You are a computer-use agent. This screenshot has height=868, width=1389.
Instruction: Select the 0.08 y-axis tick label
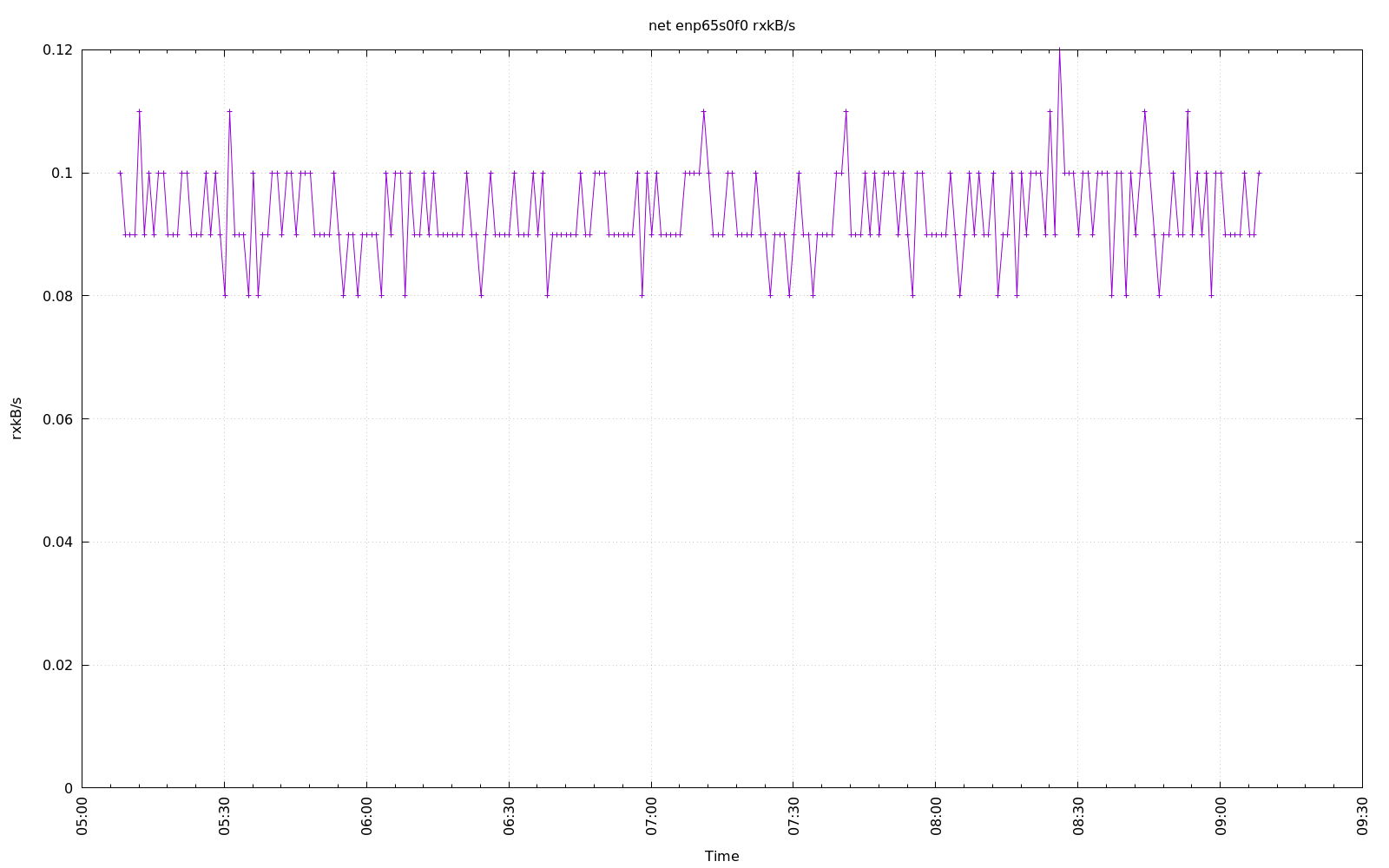point(57,296)
